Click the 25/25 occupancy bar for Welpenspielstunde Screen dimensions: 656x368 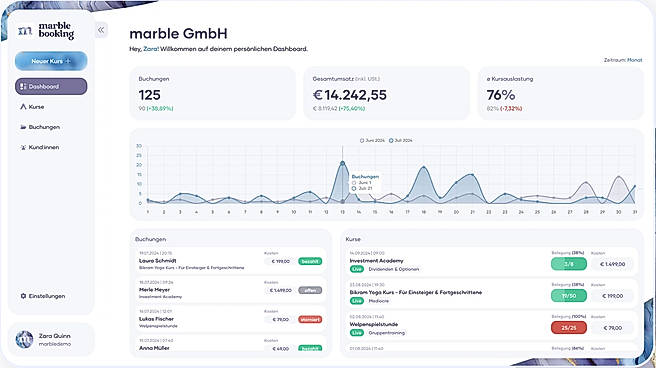[569, 328]
